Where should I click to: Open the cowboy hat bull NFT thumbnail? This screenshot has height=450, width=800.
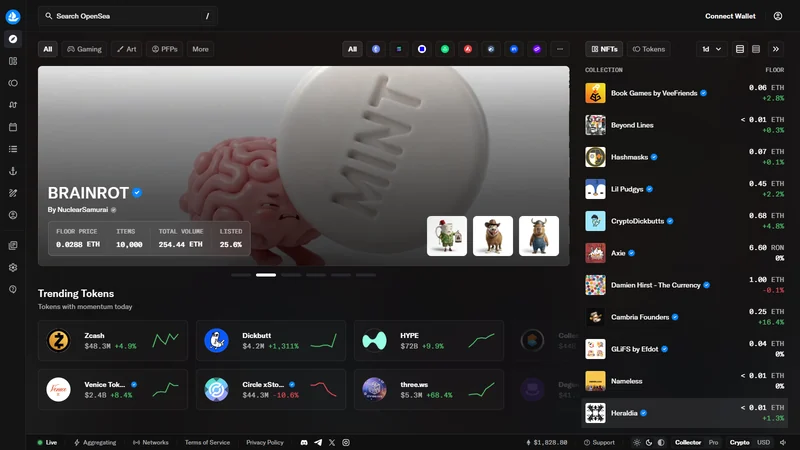[x=493, y=236]
